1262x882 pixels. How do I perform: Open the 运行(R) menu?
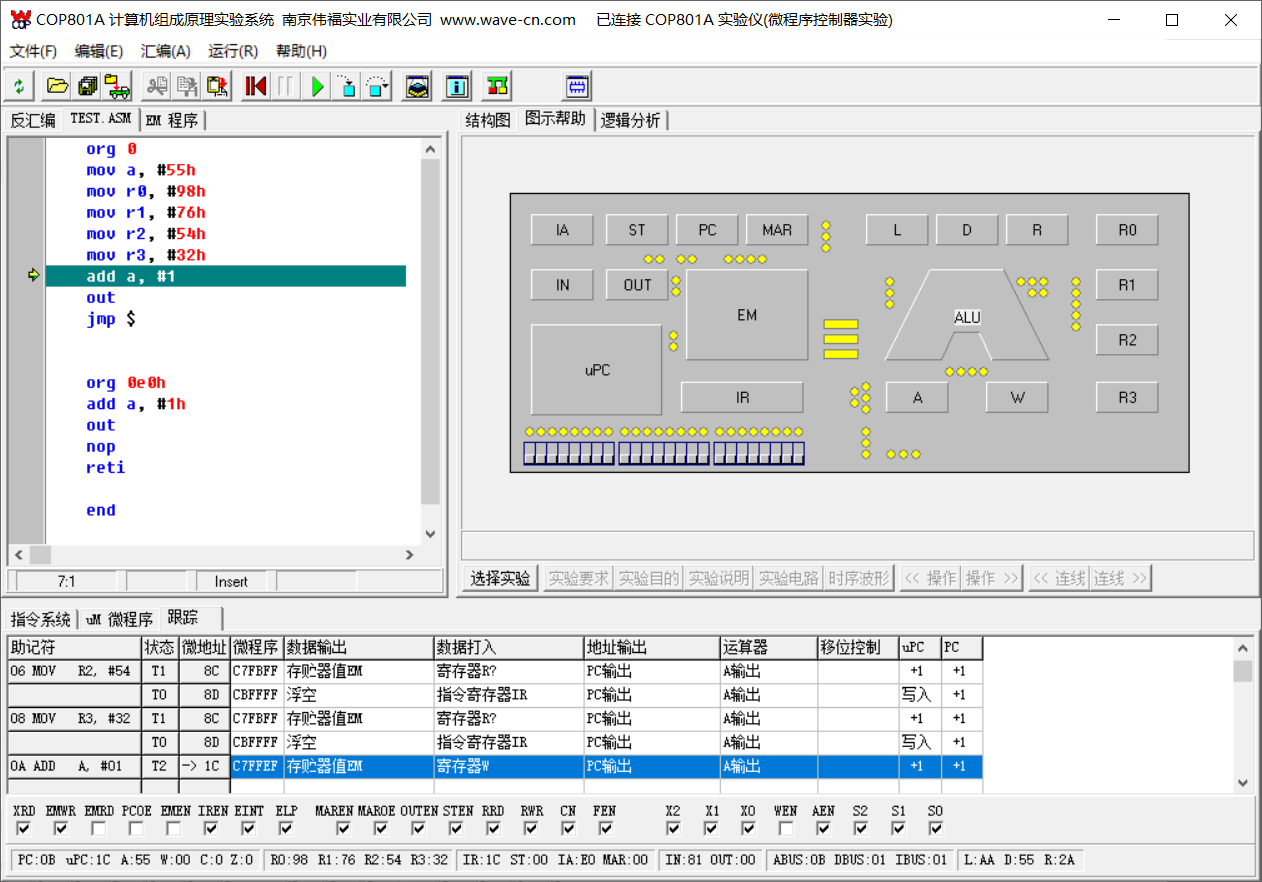232,51
